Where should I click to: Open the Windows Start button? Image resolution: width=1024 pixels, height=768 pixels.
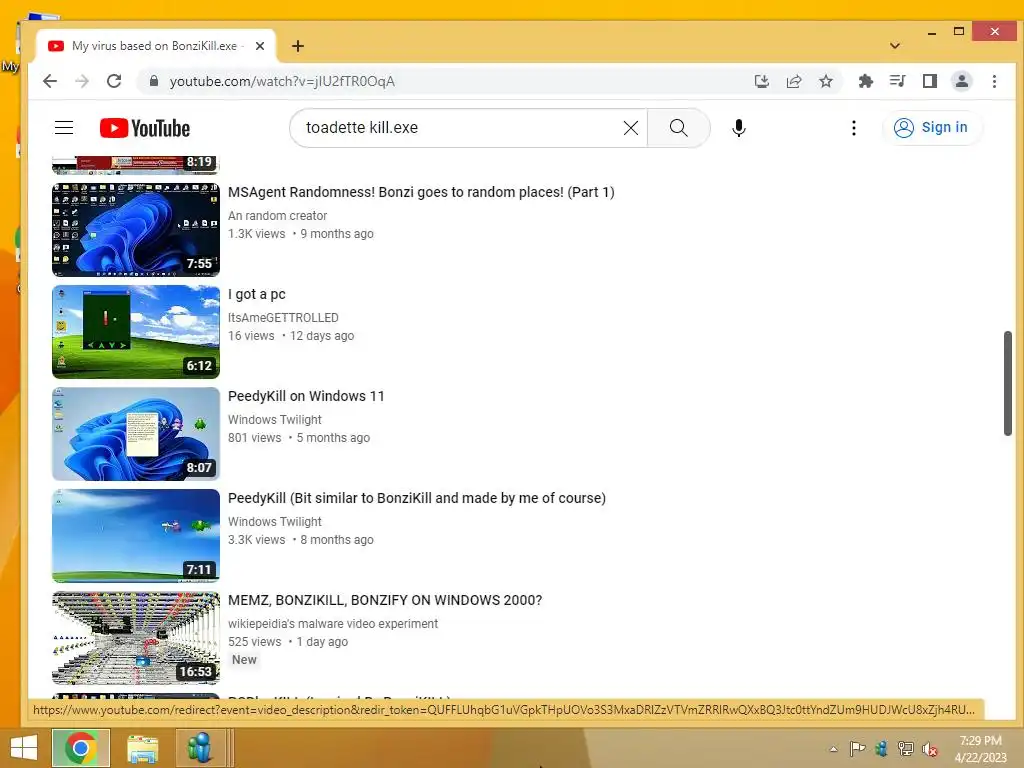click(x=24, y=748)
